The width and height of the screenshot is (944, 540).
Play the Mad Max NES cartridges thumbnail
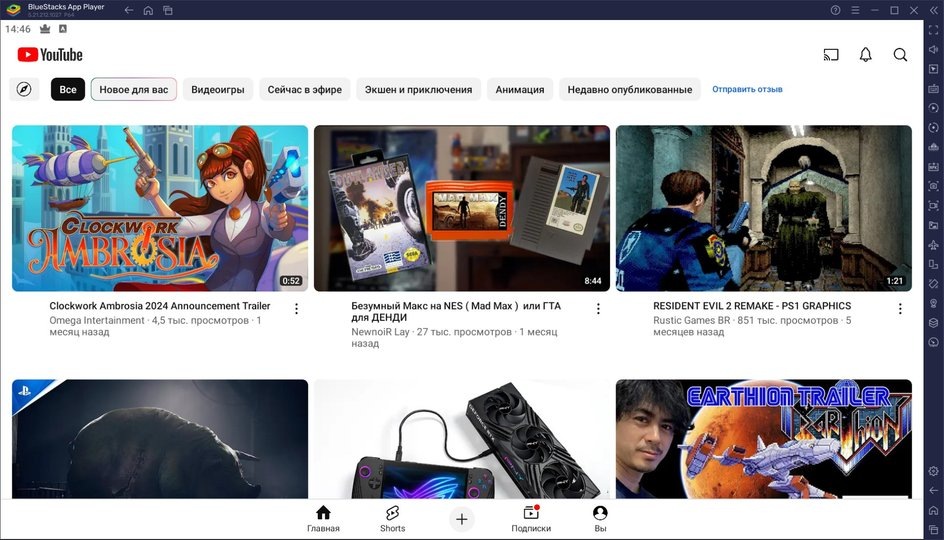point(462,208)
